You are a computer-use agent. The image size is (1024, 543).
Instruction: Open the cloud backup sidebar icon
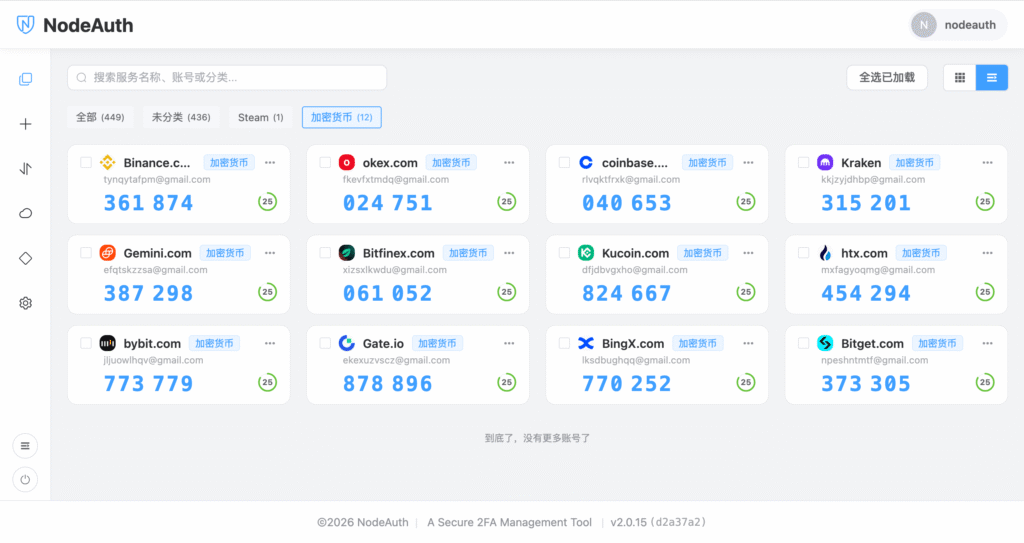tap(25, 214)
